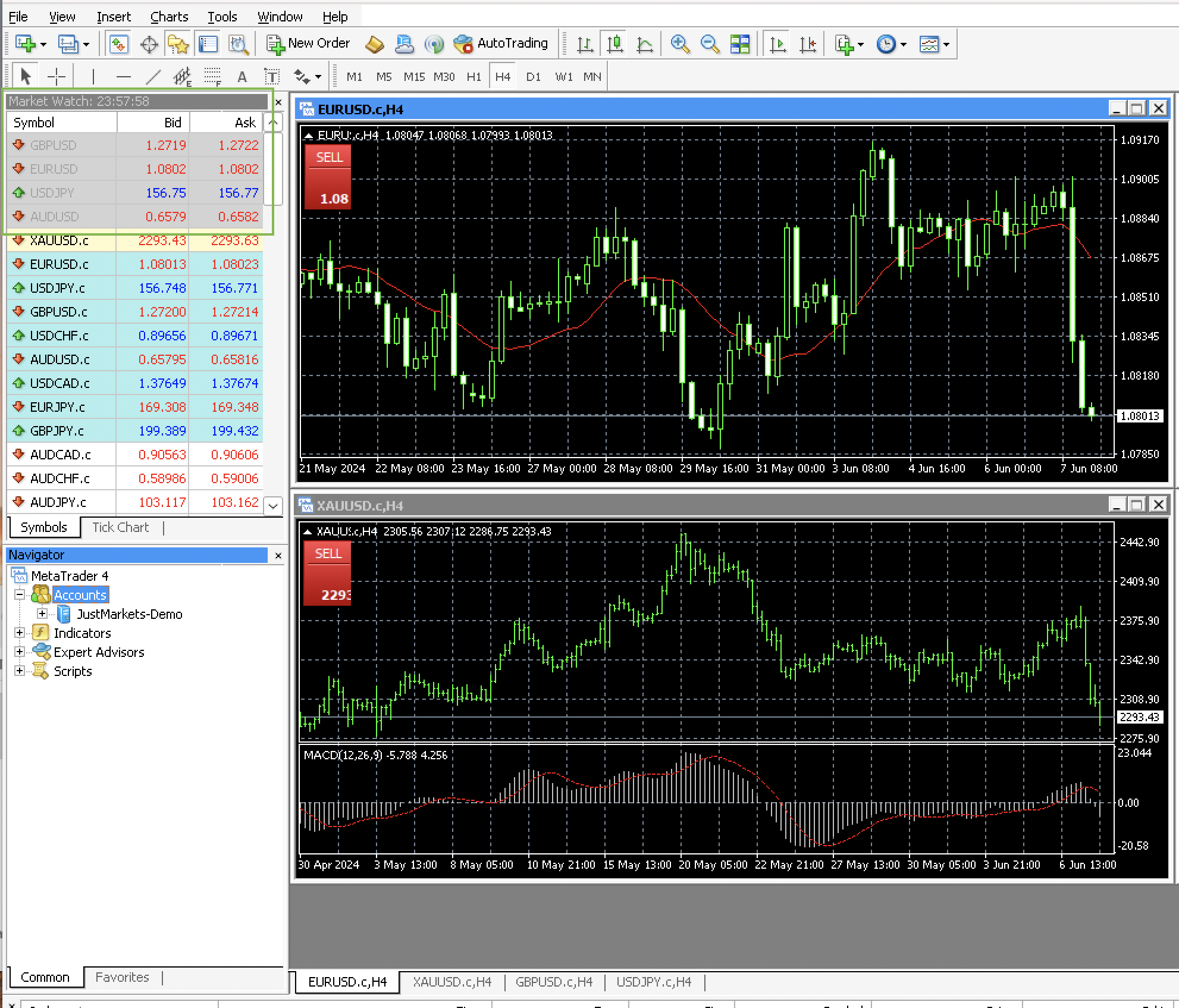This screenshot has width=1179, height=1008.
Task: Select the draw trendline tool
Action: 153,76
